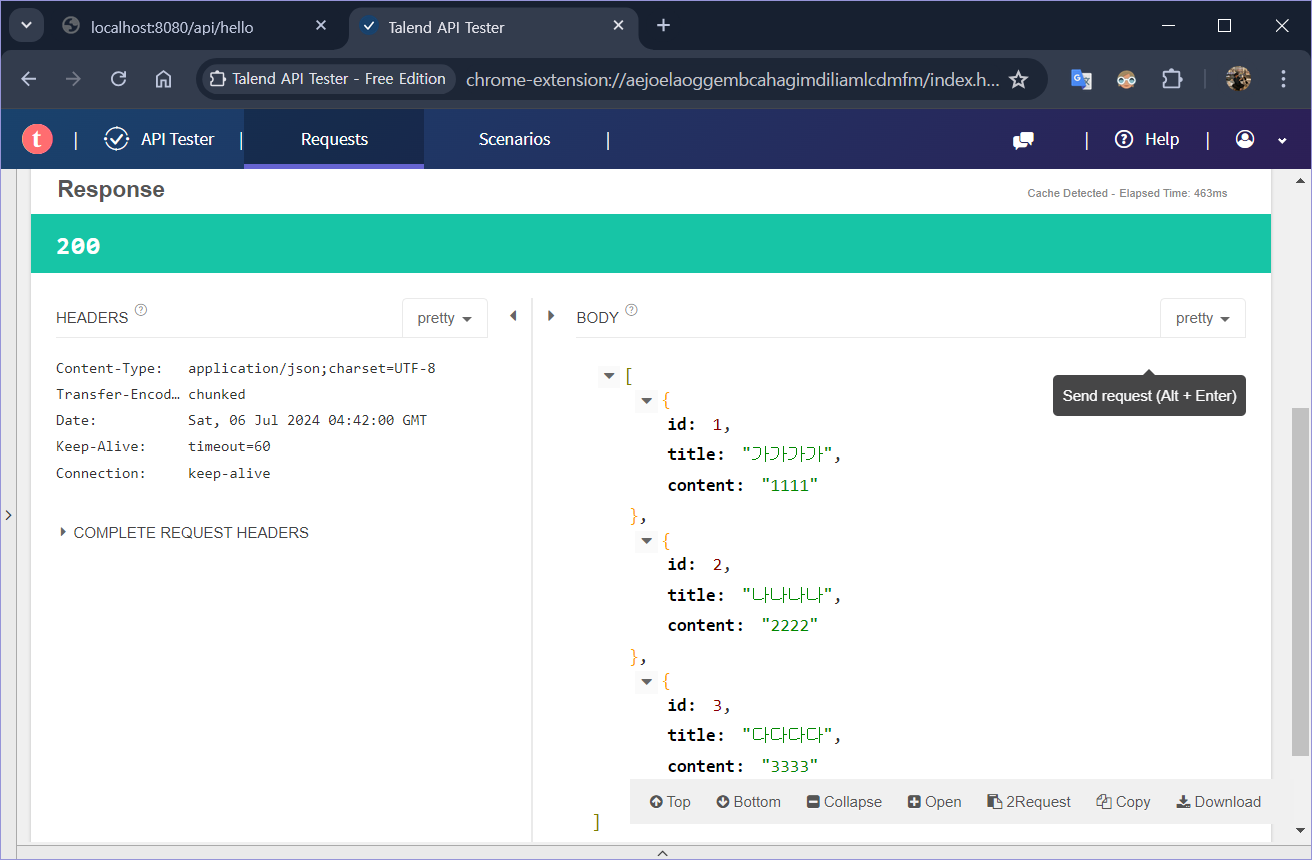This screenshot has width=1312, height=860.
Task: Open the glasses-face extension icon
Action: [x=1127, y=79]
